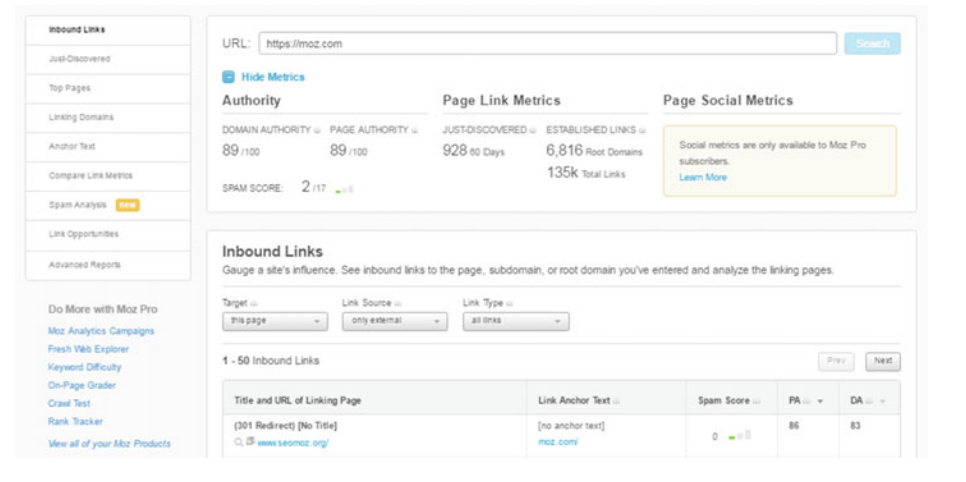Click the '1 - 50 Inbound Links' text
The width and height of the screenshot is (966, 482).
tap(271, 361)
